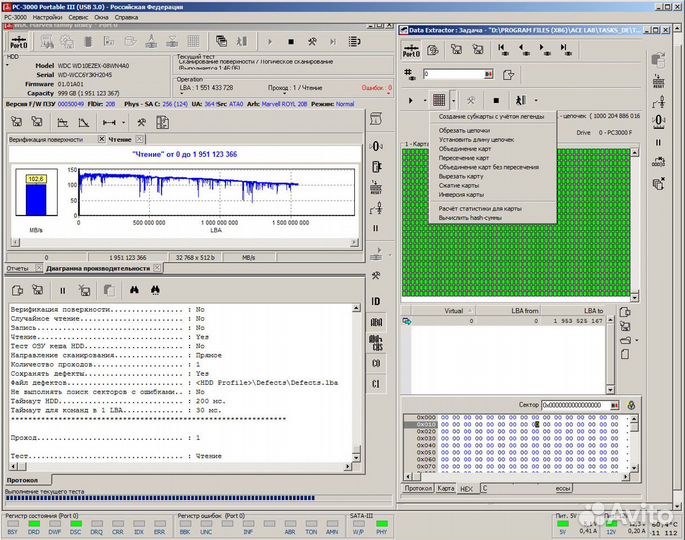The height and width of the screenshot is (540, 685).
Task: Click the Virtual column header
Action: tap(453, 311)
